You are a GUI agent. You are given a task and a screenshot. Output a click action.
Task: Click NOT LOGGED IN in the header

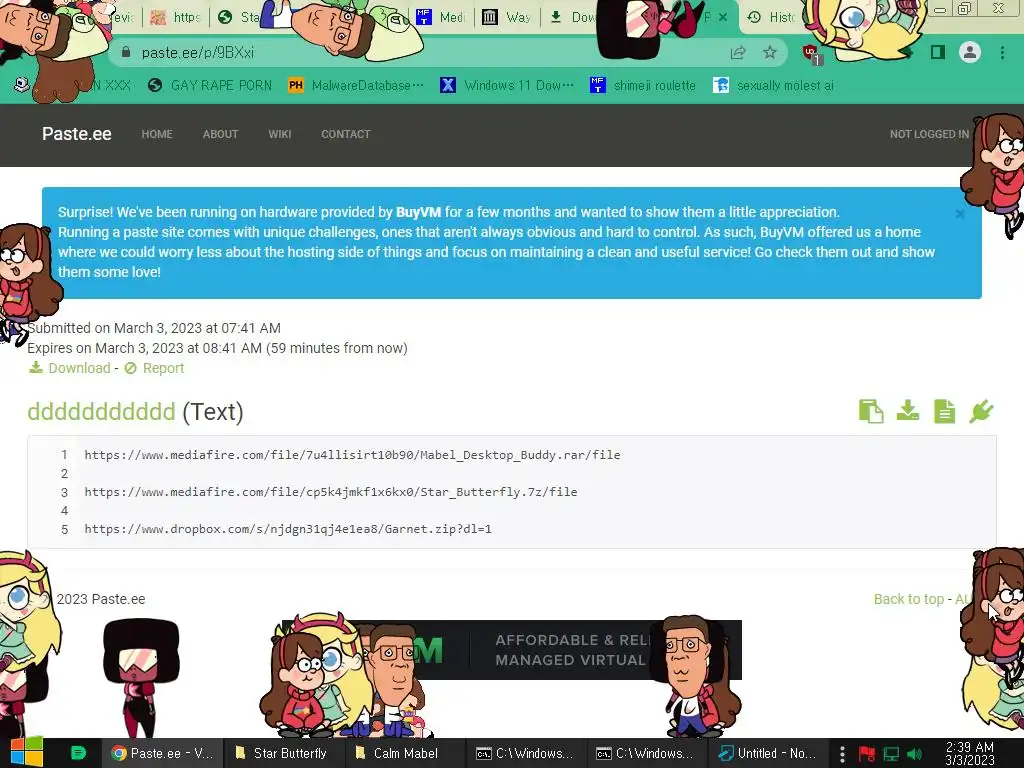click(929, 134)
